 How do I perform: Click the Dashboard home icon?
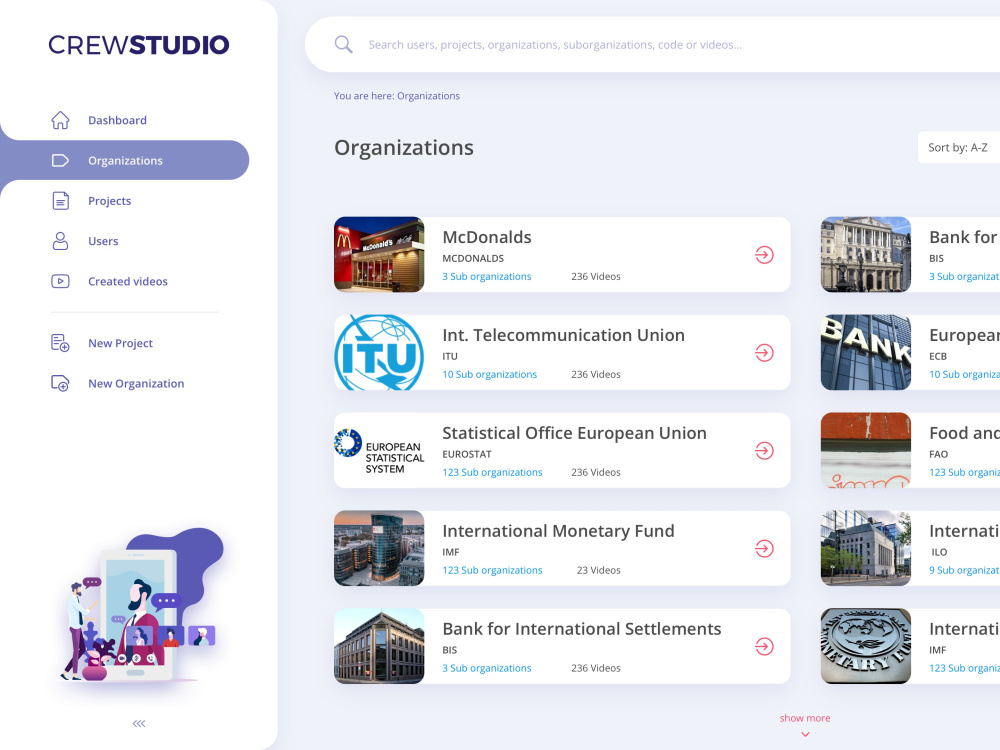click(x=60, y=120)
